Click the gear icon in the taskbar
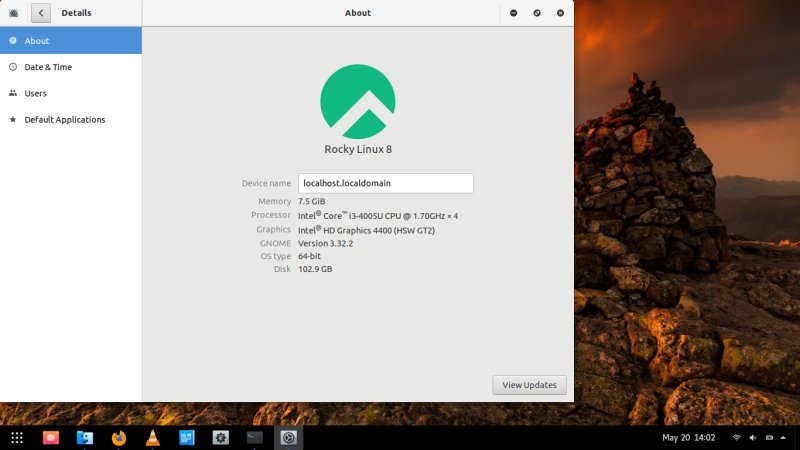The width and height of the screenshot is (800, 450). click(x=221, y=437)
